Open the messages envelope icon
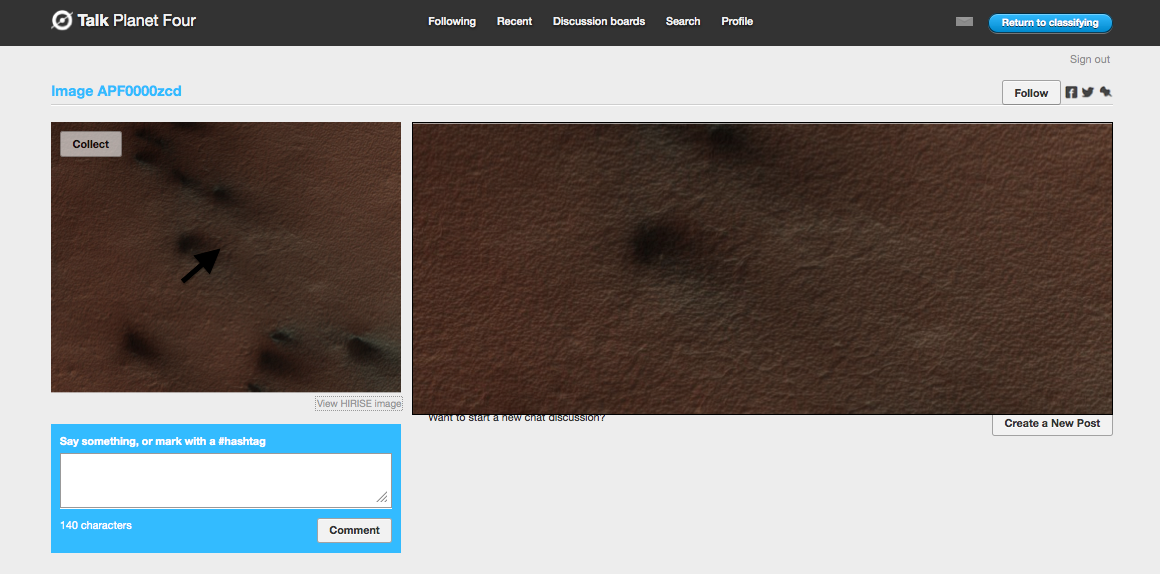 (x=964, y=22)
